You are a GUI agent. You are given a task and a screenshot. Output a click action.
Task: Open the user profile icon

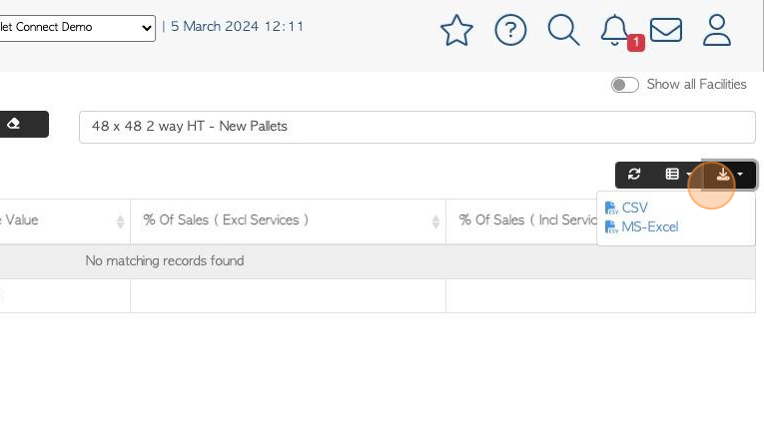pyautogui.click(x=717, y=30)
